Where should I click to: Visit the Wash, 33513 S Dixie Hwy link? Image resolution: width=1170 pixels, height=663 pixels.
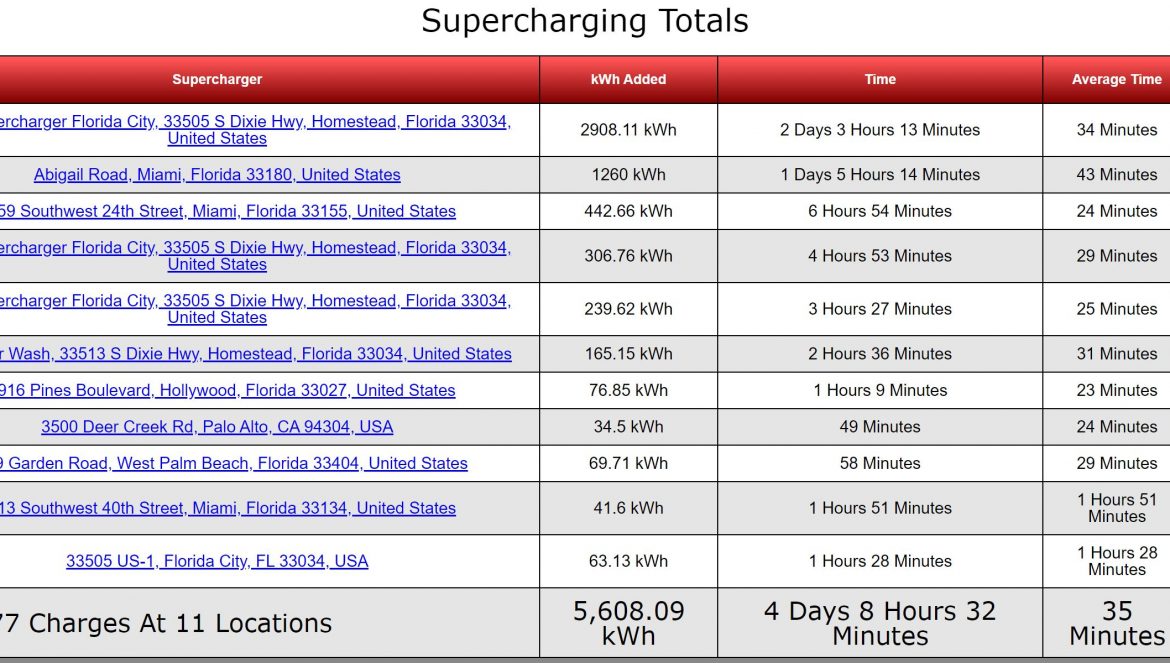coord(256,354)
